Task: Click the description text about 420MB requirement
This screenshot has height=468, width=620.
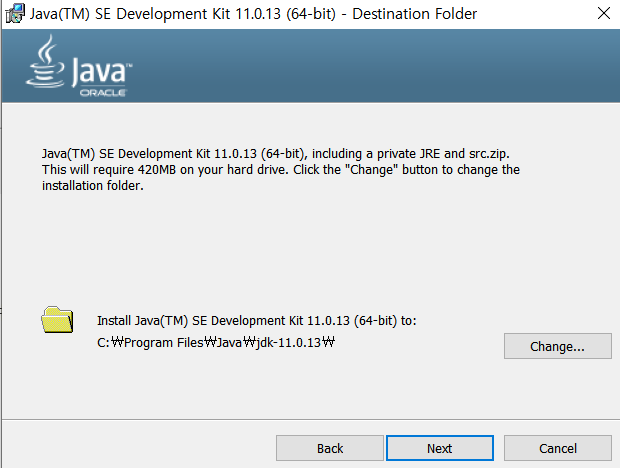Action: 281,170
